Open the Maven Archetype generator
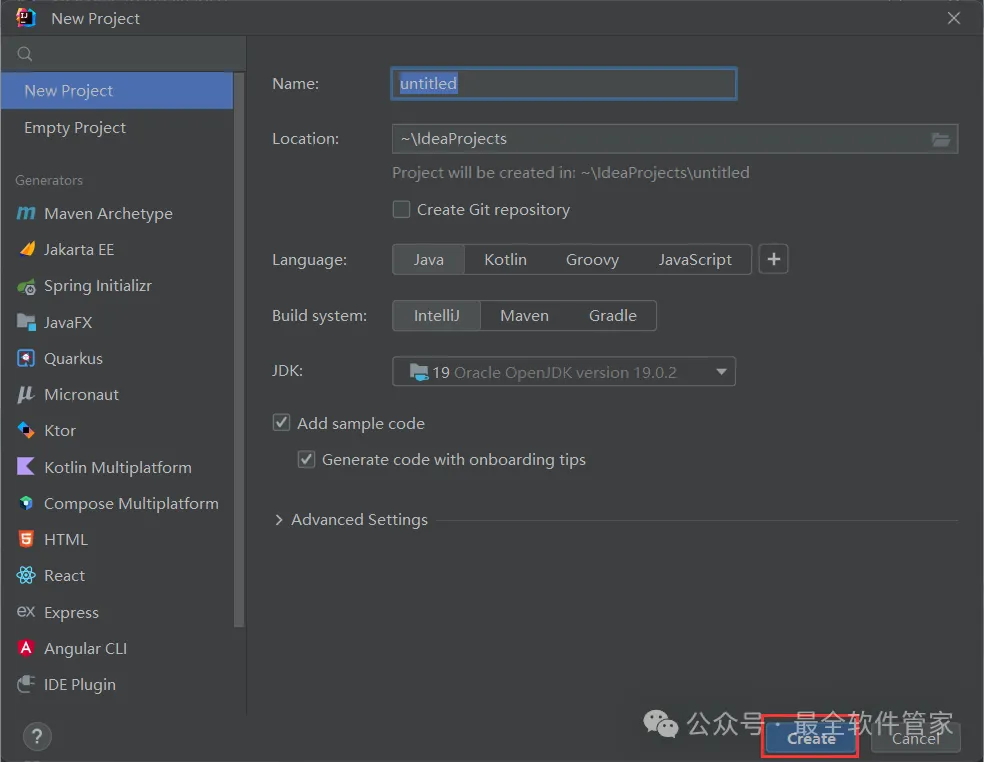Viewport: 984px width, 762px height. [117, 213]
